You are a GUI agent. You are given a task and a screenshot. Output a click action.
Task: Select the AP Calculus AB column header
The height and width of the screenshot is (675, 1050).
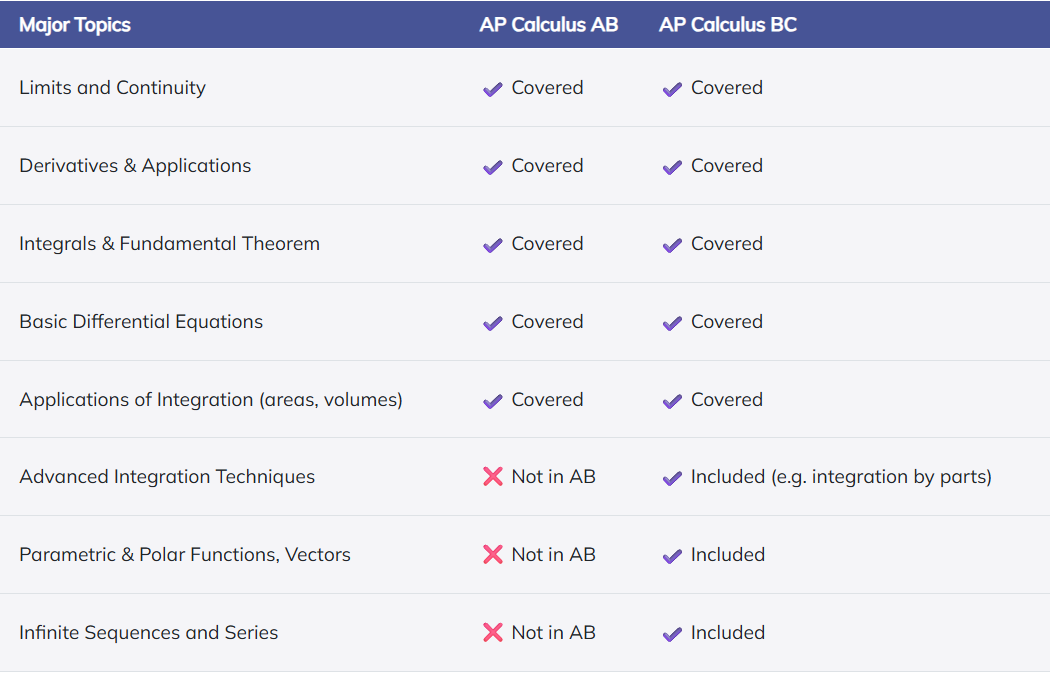[x=548, y=25]
